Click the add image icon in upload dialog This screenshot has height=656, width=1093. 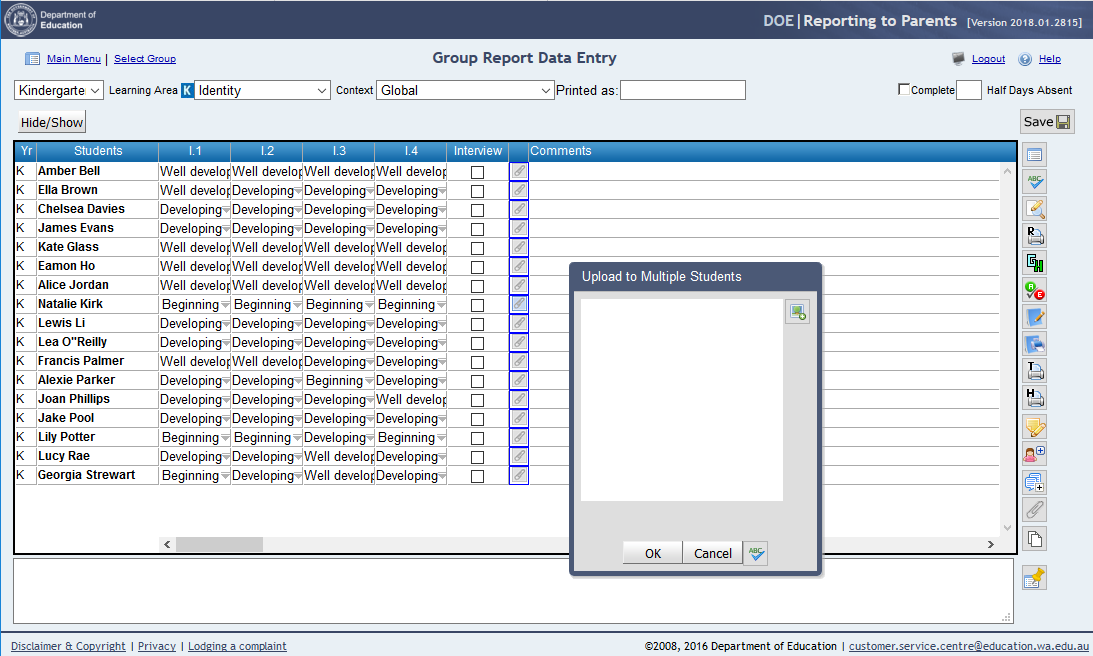point(797,312)
